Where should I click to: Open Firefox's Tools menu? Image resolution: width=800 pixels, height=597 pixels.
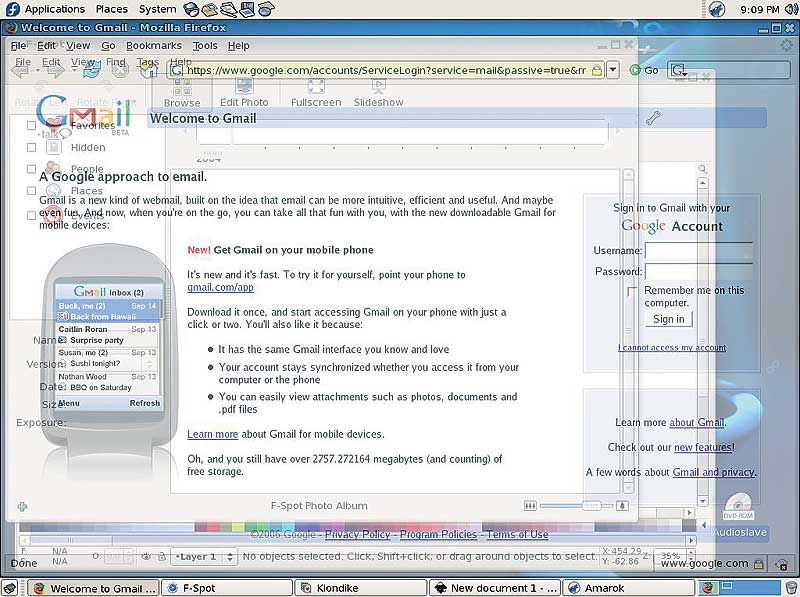point(205,46)
